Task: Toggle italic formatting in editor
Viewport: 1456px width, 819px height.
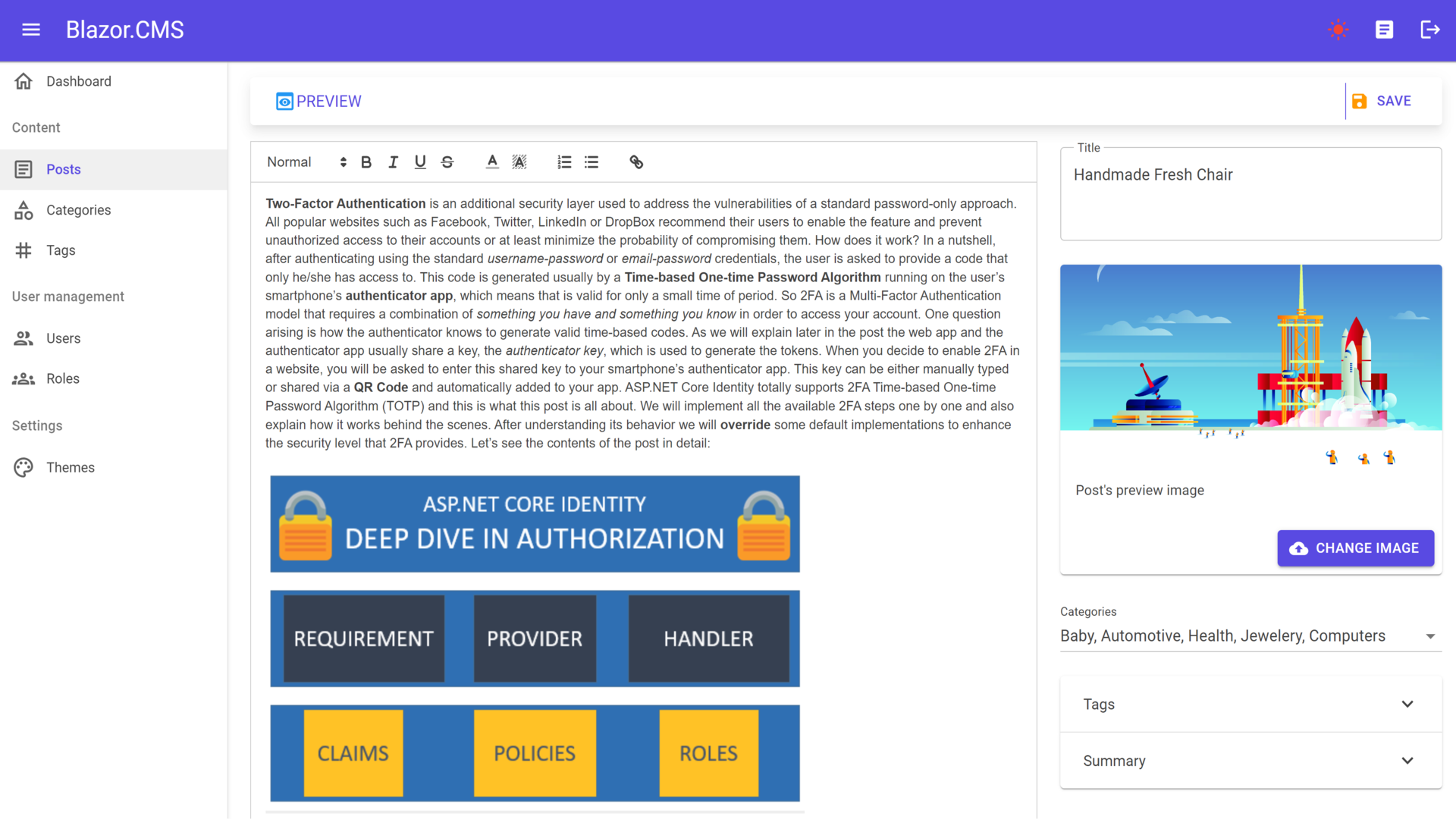Action: point(393,162)
